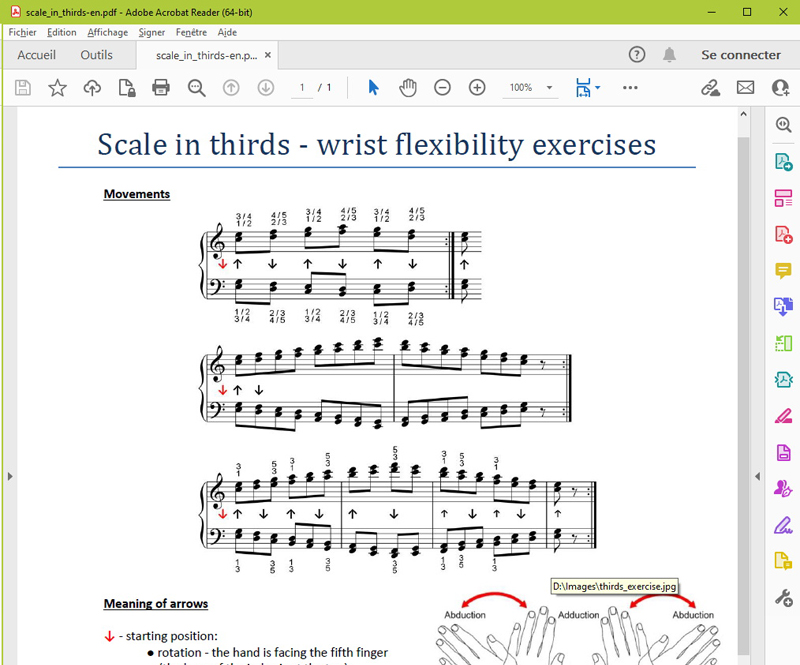Image resolution: width=800 pixels, height=665 pixels.
Task: Click the Zoom out minus icon
Action: point(442,88)
